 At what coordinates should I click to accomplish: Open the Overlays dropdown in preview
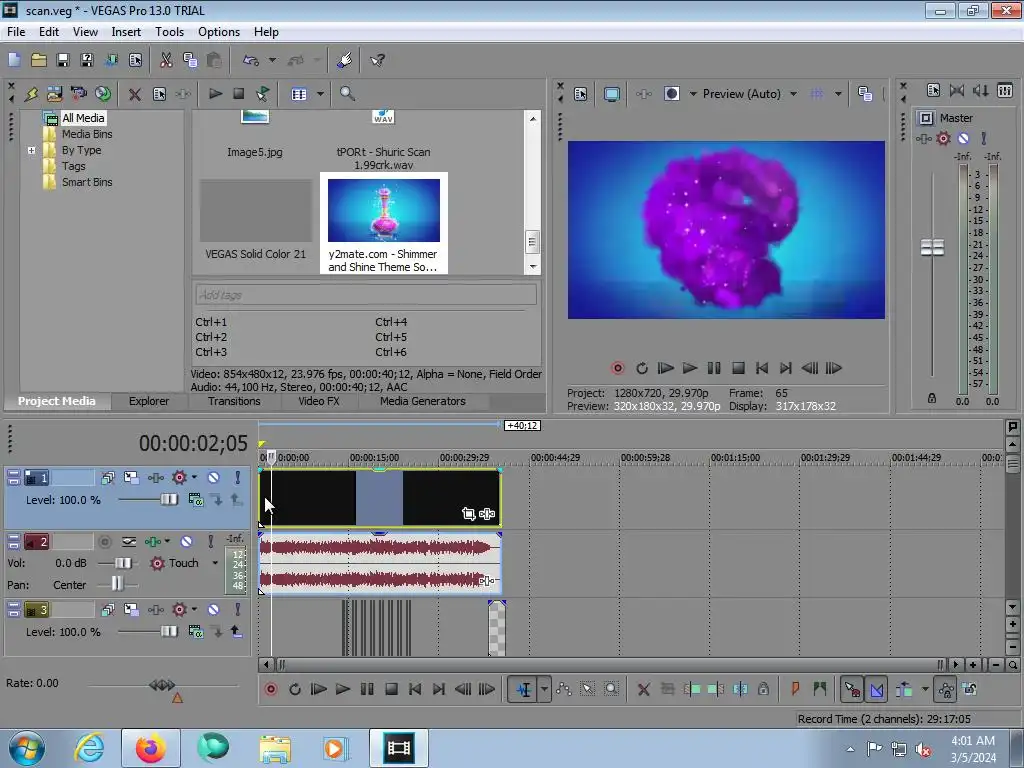[x=838, y=94]
